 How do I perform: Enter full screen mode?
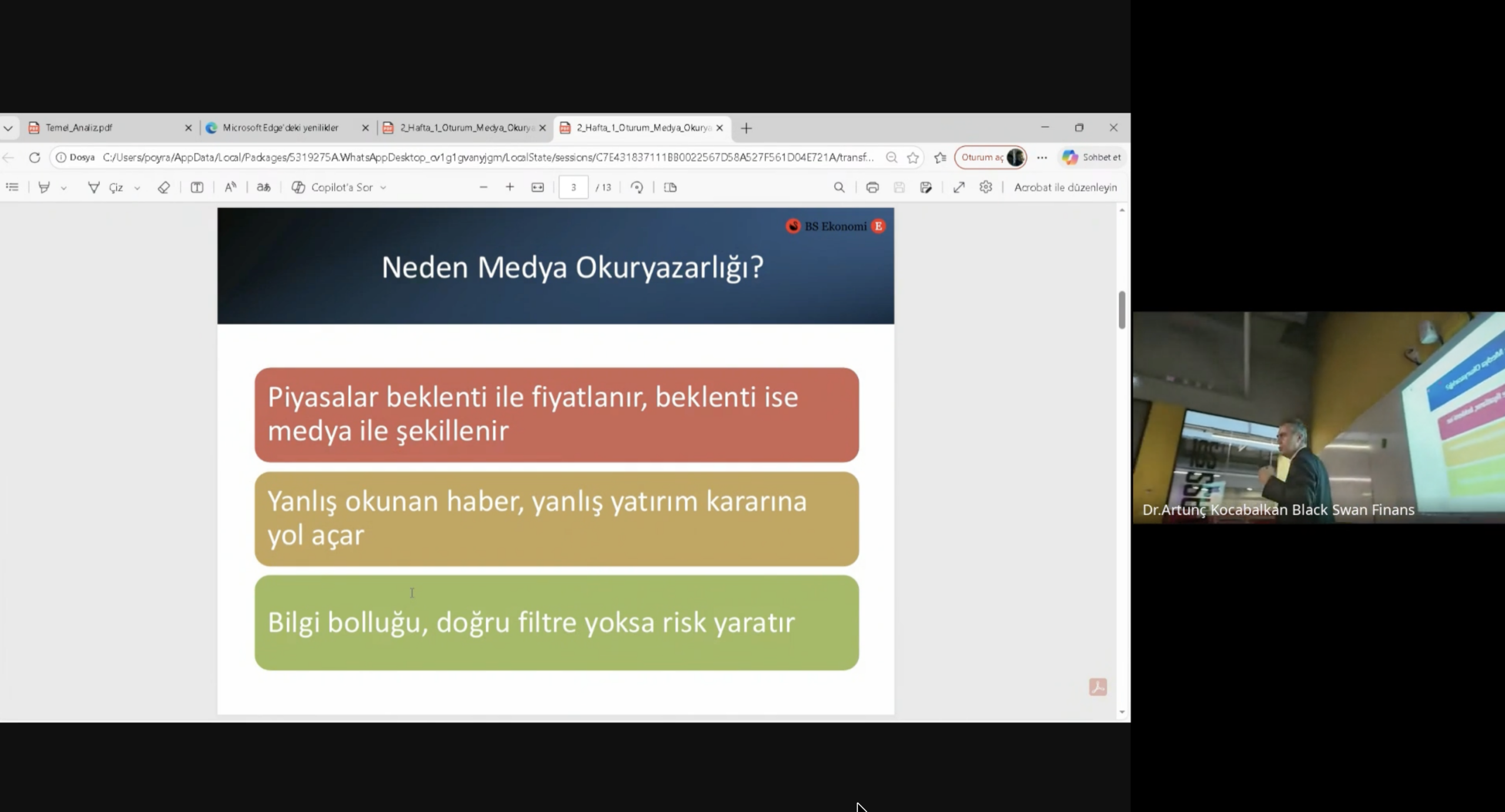(x=959, y=187)
